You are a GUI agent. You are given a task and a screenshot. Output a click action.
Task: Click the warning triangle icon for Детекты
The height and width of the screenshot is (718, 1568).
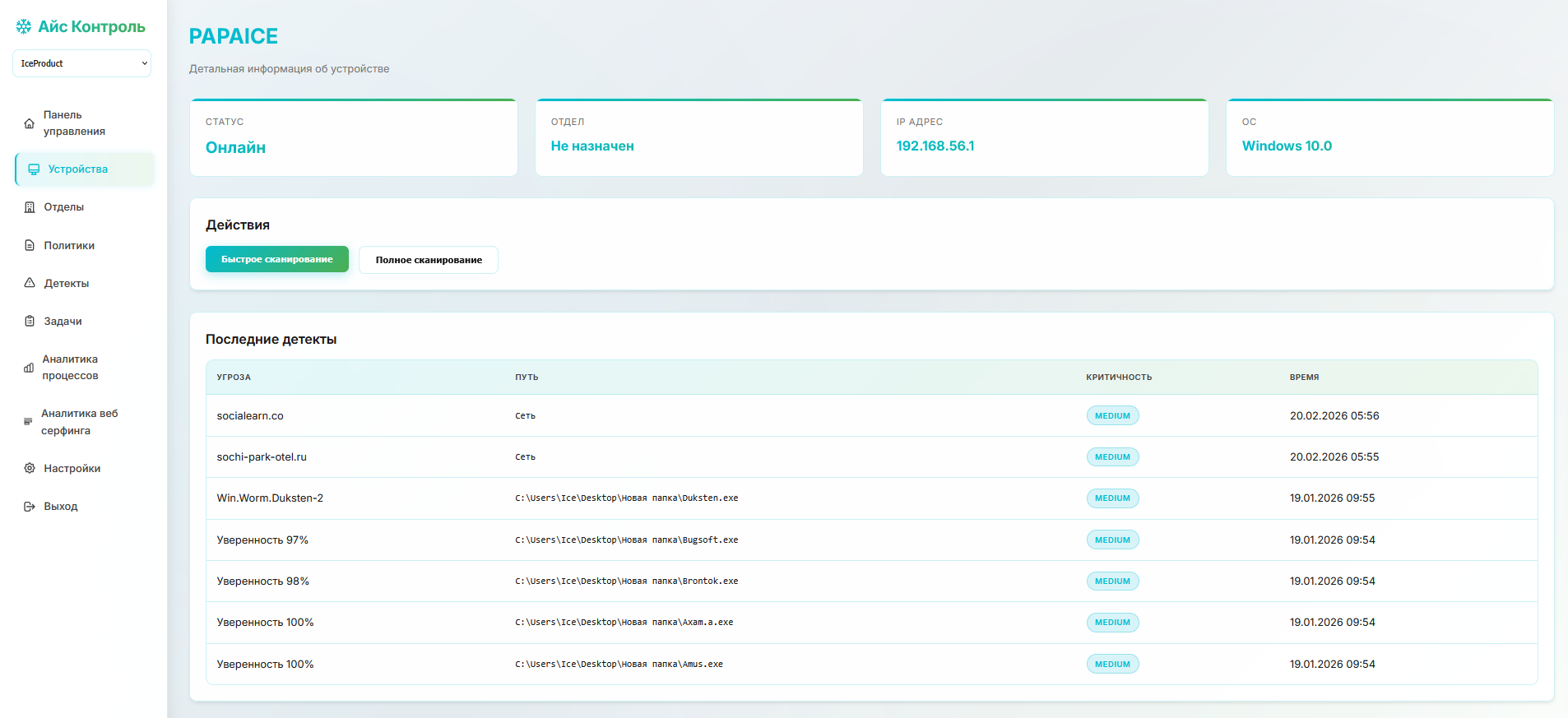click(30, 283)
